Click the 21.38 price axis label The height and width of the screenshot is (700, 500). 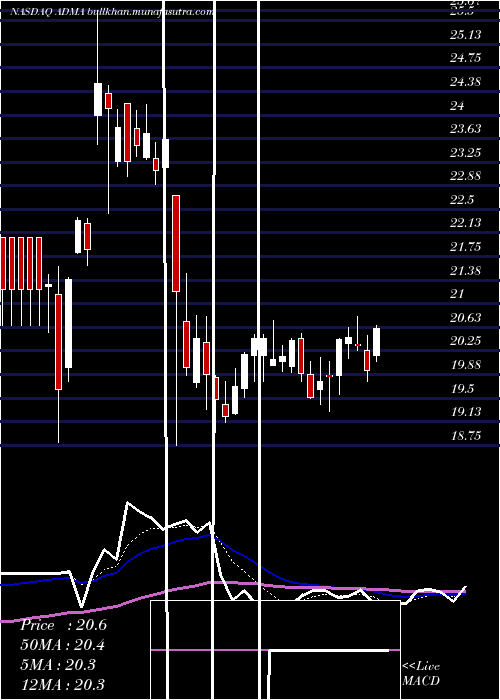(466, 270)
